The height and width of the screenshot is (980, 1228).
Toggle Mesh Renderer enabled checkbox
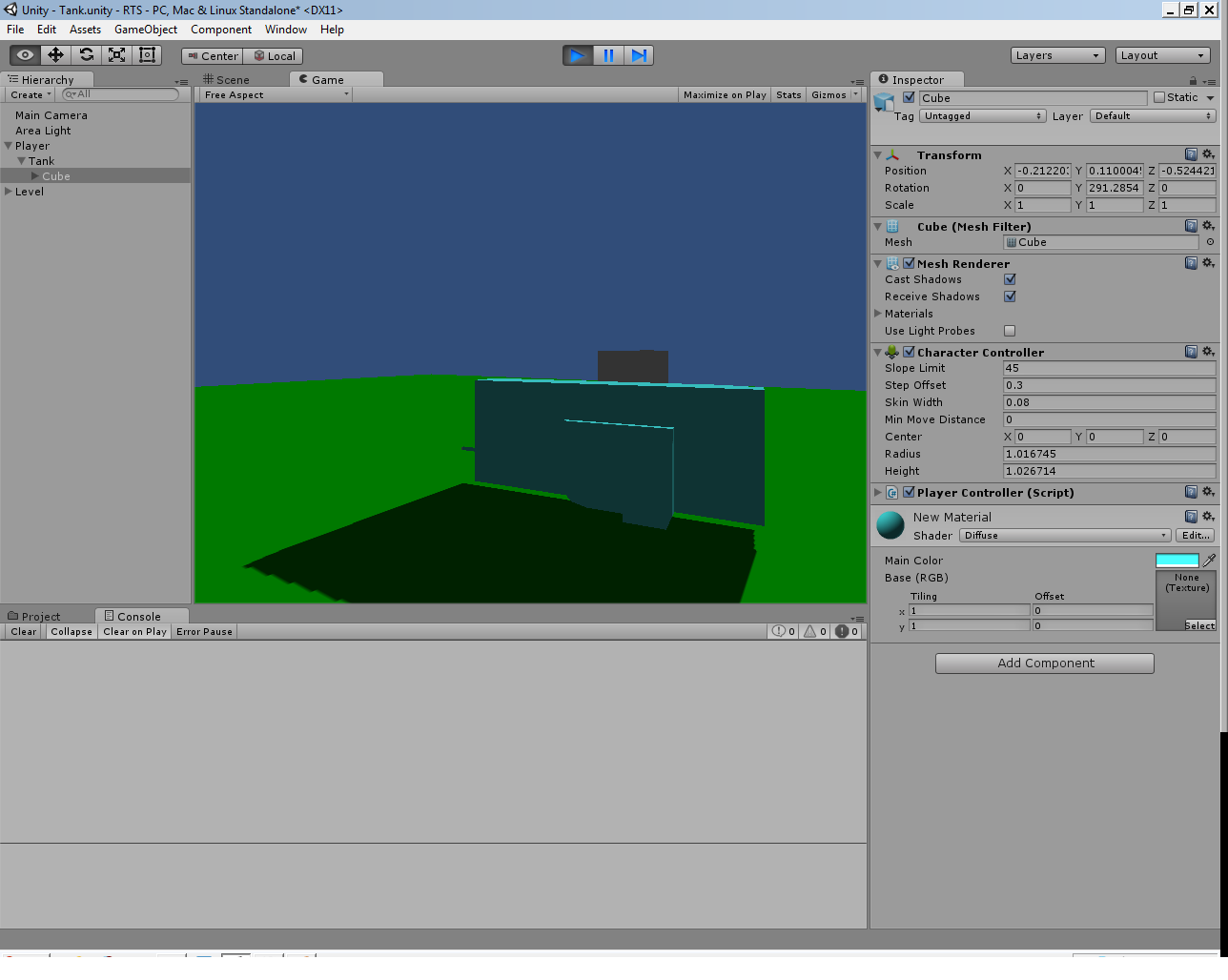coord(909,263)
